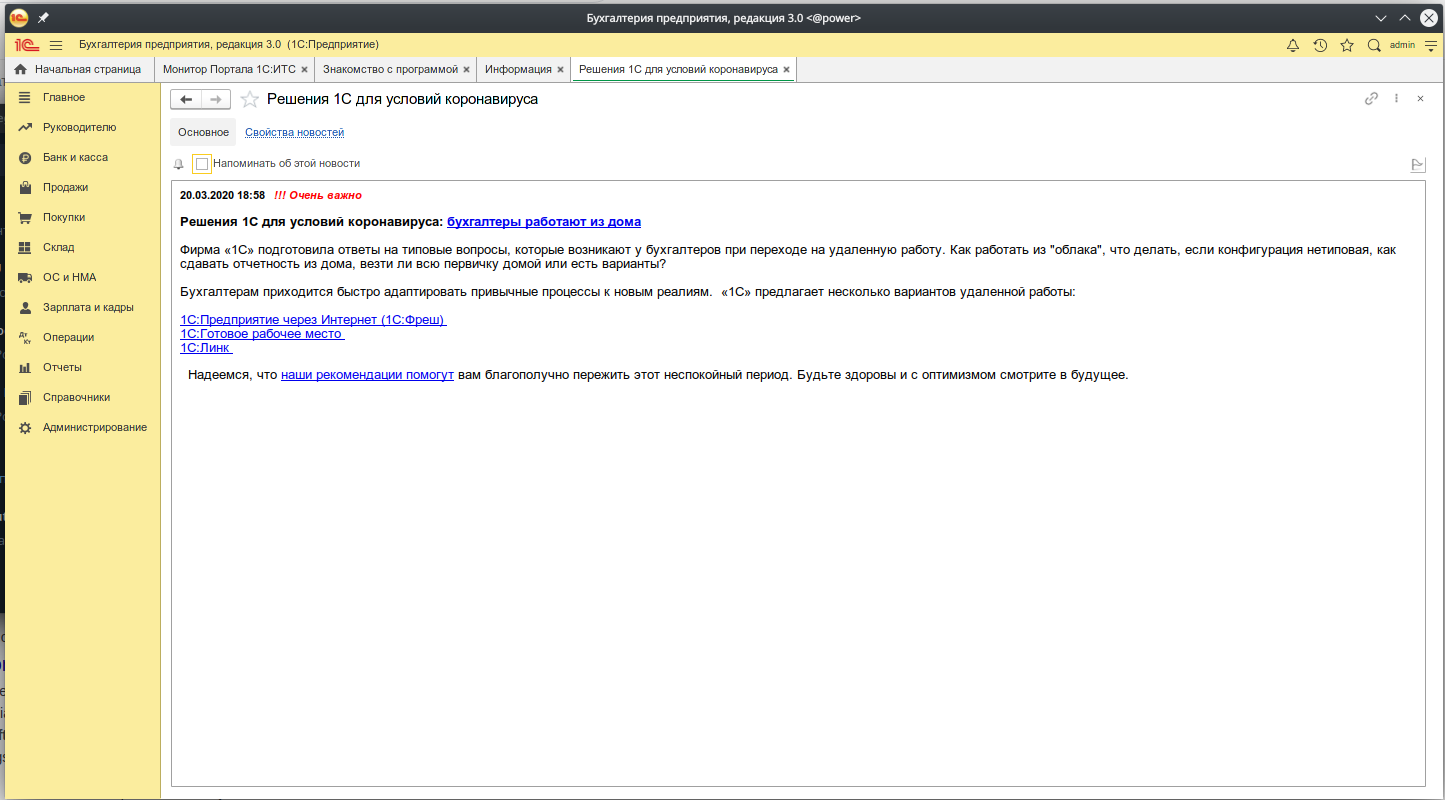Open the three-dot more actions menu
Screen dimensions: 1445x800
(1396, 98)
